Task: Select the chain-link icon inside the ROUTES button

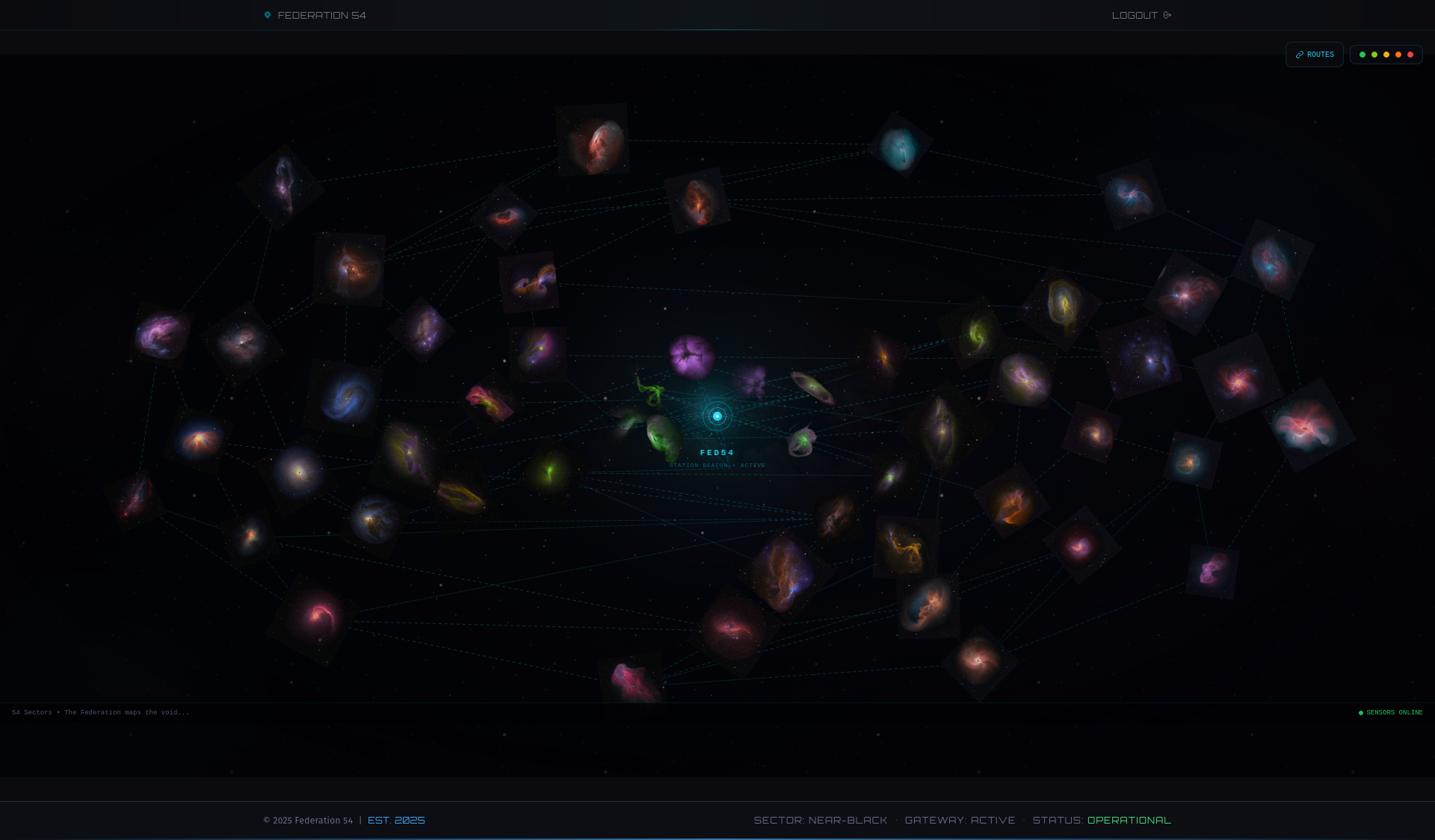Action: point(1300,55)
